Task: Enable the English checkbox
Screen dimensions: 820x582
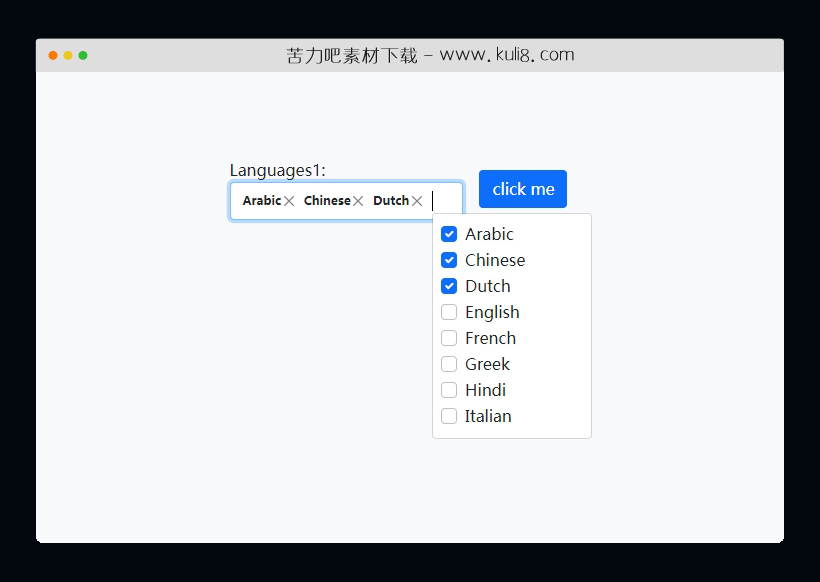Action: pos(449,312)
